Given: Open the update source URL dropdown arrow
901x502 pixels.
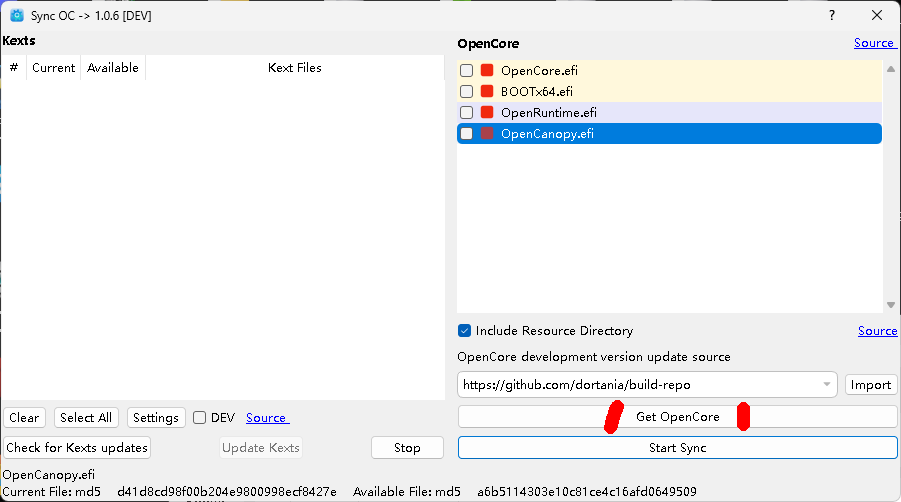Looking at the screenshot, I should point(826,384).
